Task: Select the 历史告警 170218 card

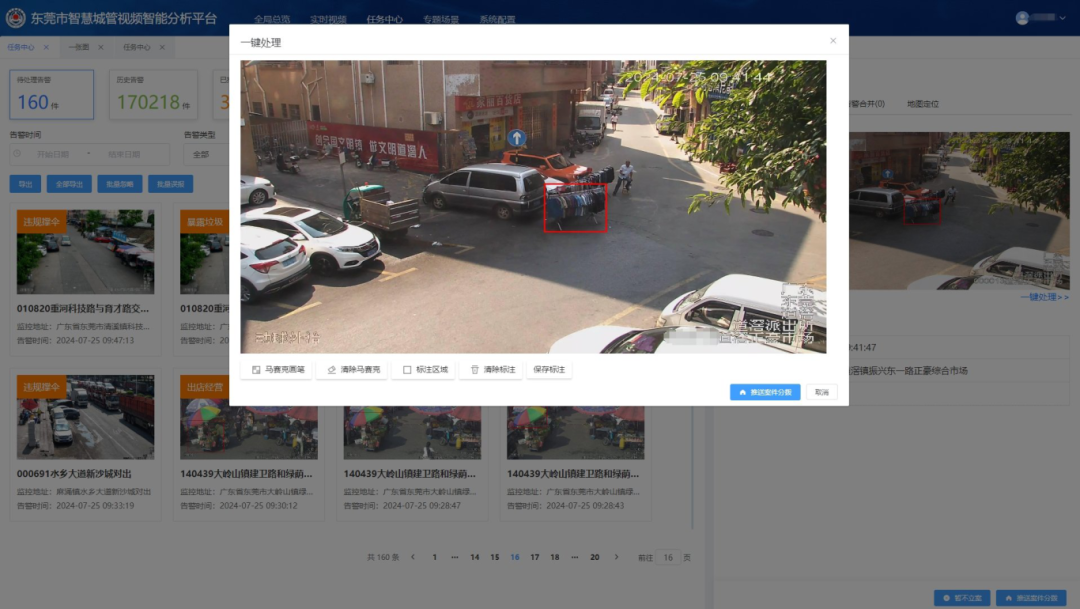Action: click(154, 94)
